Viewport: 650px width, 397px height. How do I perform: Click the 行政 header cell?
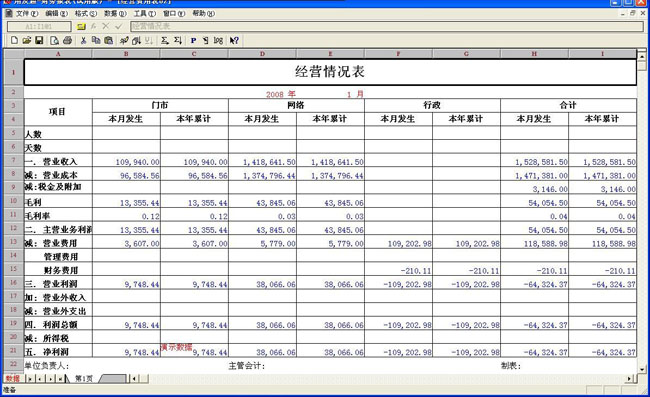(x=432, y=105)
